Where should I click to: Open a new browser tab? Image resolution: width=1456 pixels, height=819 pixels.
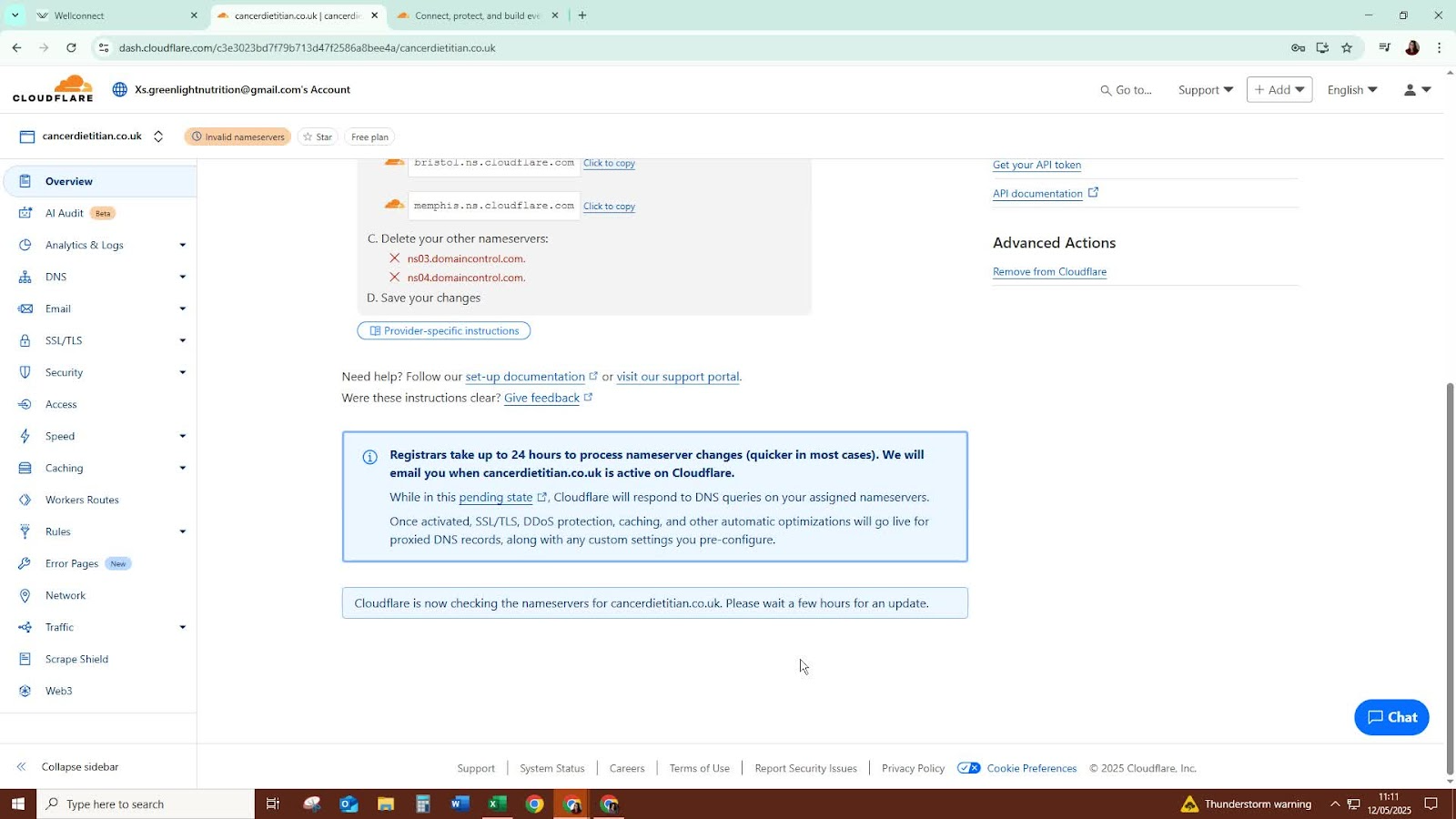(582, 15)
